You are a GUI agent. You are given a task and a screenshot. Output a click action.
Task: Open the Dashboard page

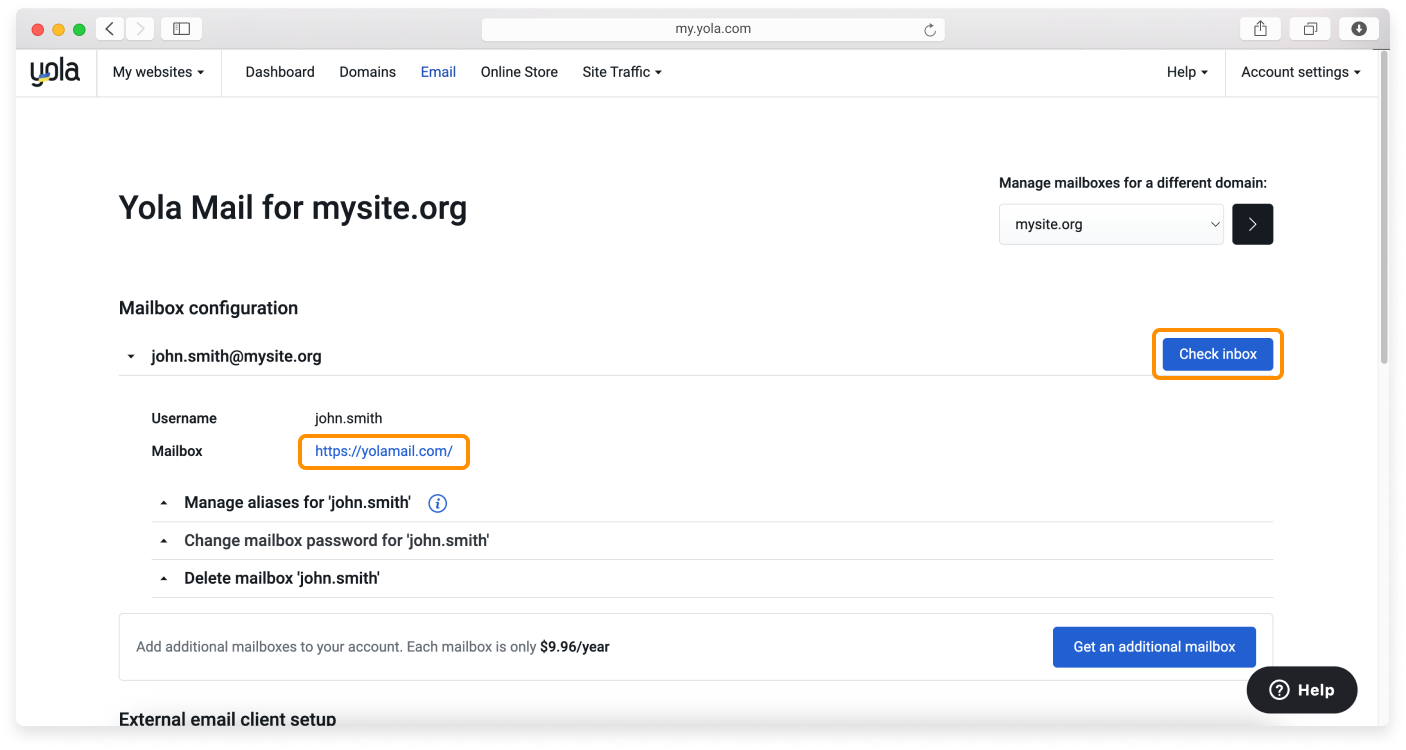(280, 71)
